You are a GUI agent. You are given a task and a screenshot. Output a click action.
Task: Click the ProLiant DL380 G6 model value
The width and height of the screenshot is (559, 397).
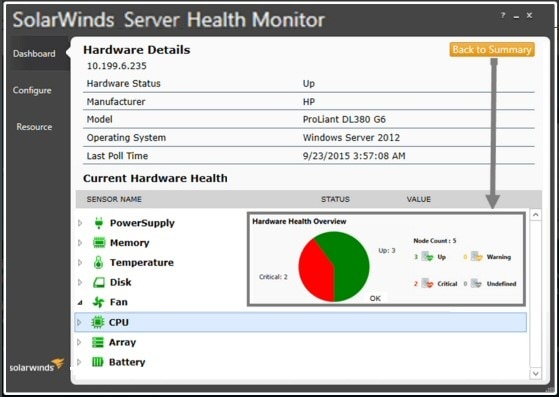(x=344, y=119)
